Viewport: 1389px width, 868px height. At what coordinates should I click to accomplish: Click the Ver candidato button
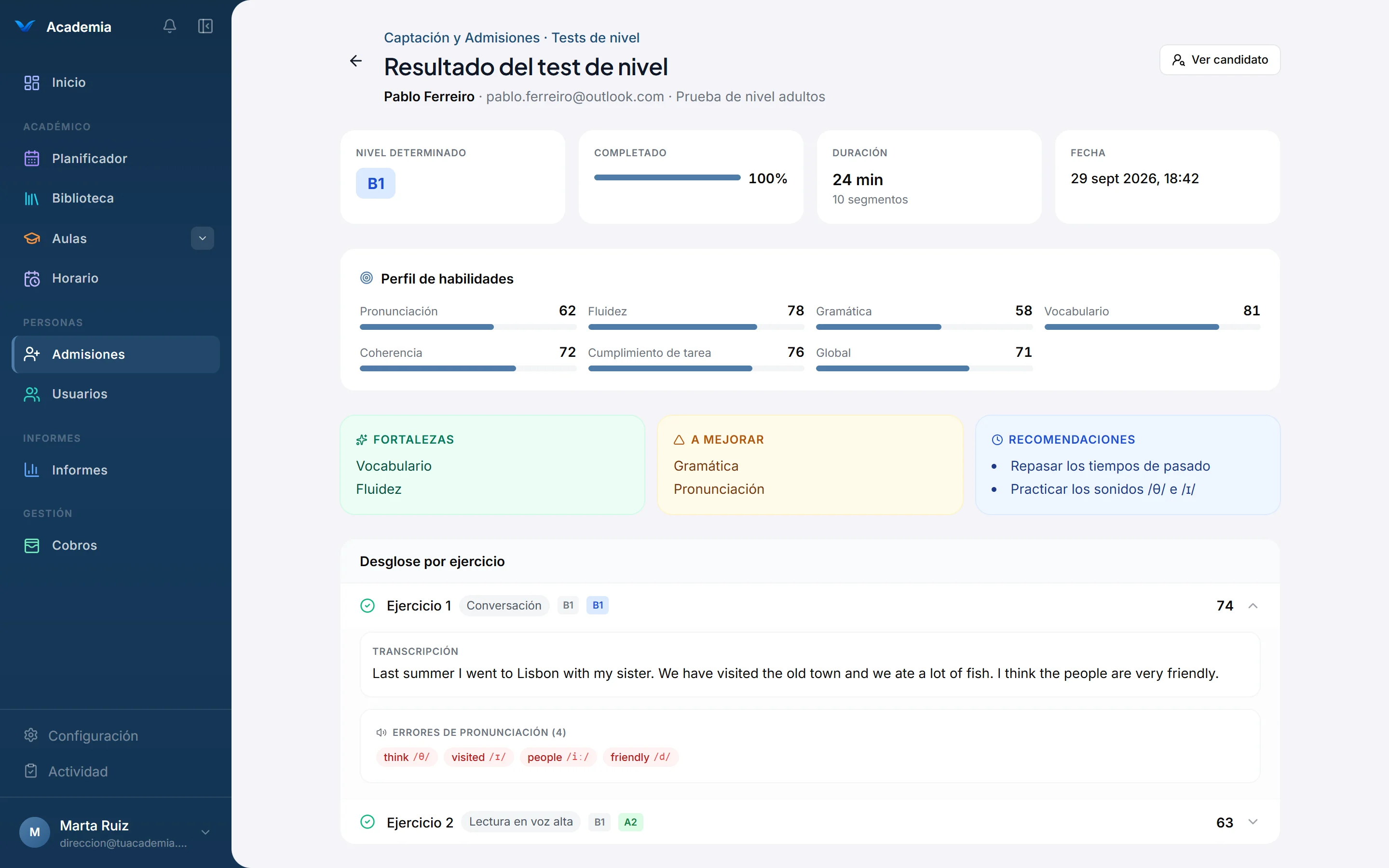tap(1220, 60)
